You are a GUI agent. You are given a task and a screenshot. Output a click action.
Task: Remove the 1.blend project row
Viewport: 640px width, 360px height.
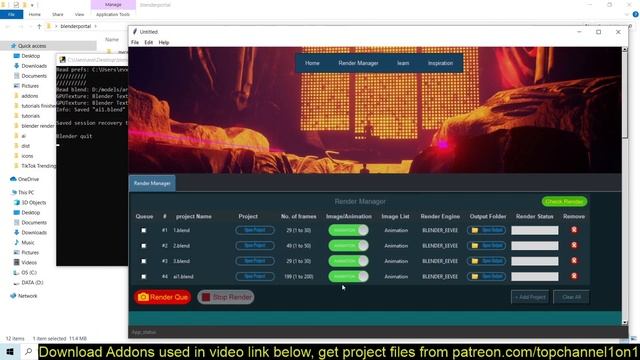[x=574, y=230]
